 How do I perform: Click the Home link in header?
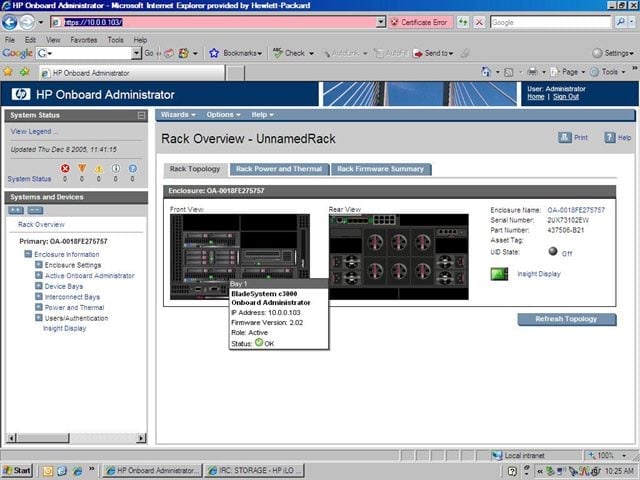[x=536, y=97]
